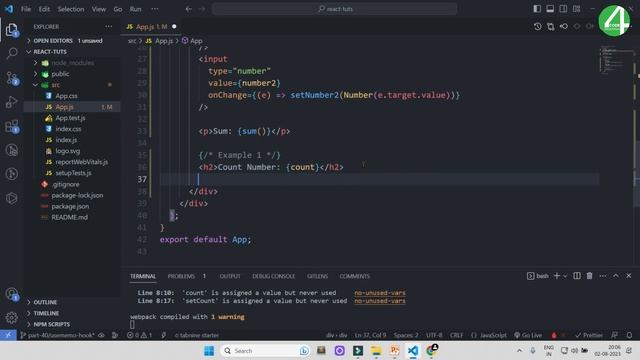Viewport: 640px width, 360px height.
Task: Open the Run and Debug view
Action: [12, 102]
